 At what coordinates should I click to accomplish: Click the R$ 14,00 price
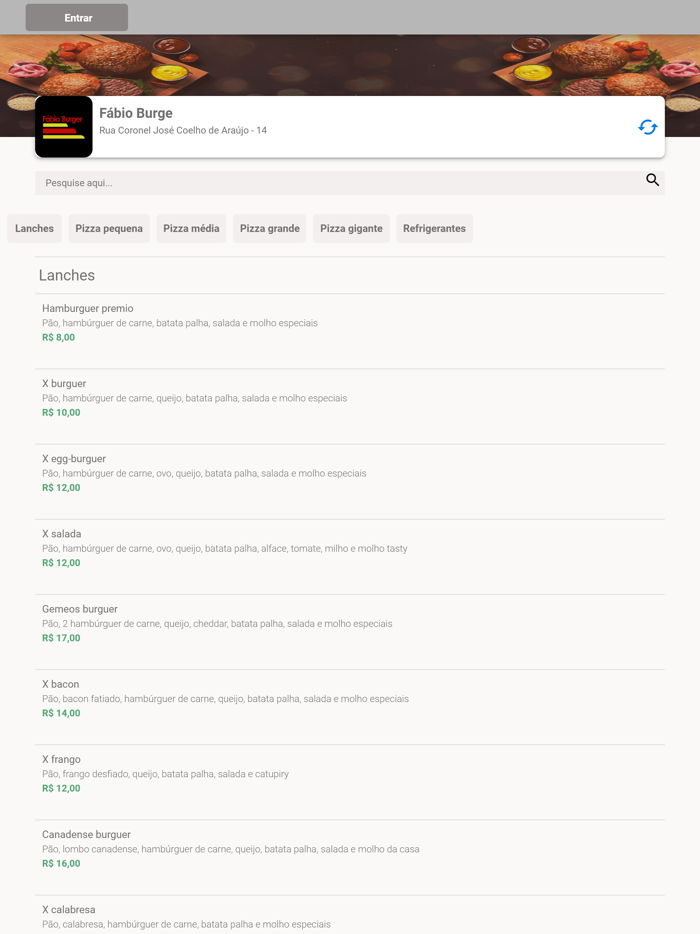(61, 712)
